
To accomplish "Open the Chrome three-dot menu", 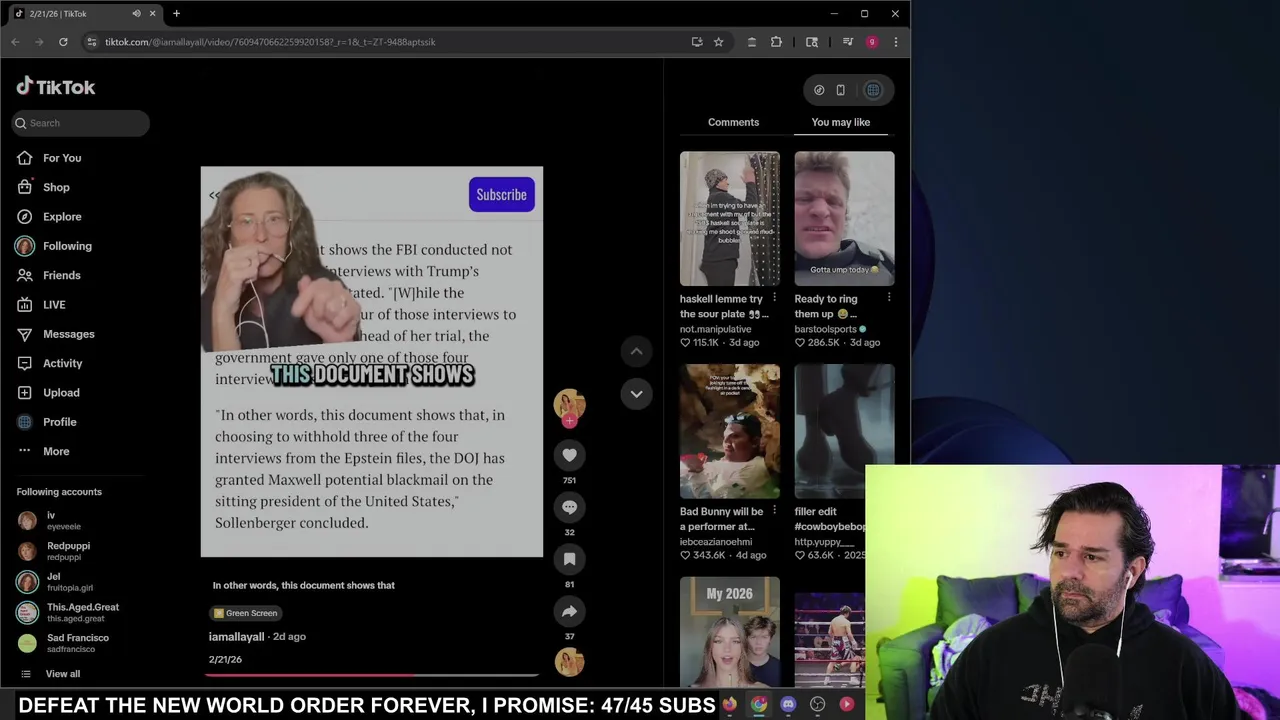I will (895, 42).
